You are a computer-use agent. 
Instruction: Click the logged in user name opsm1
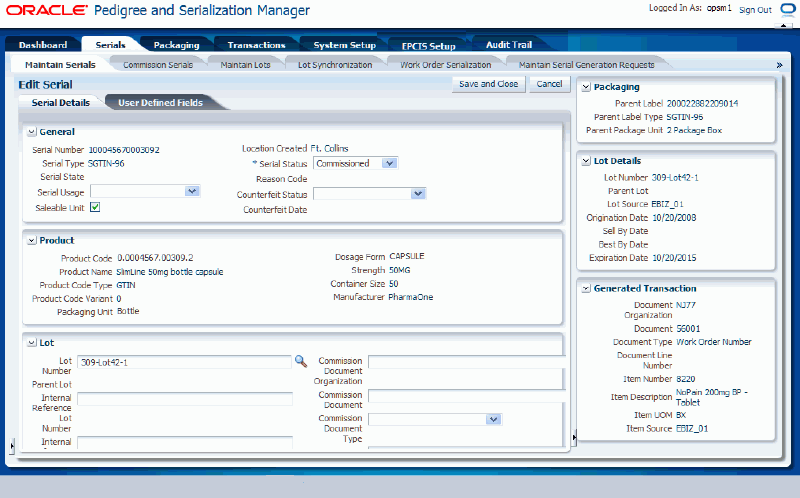click(x=719, y=8)
